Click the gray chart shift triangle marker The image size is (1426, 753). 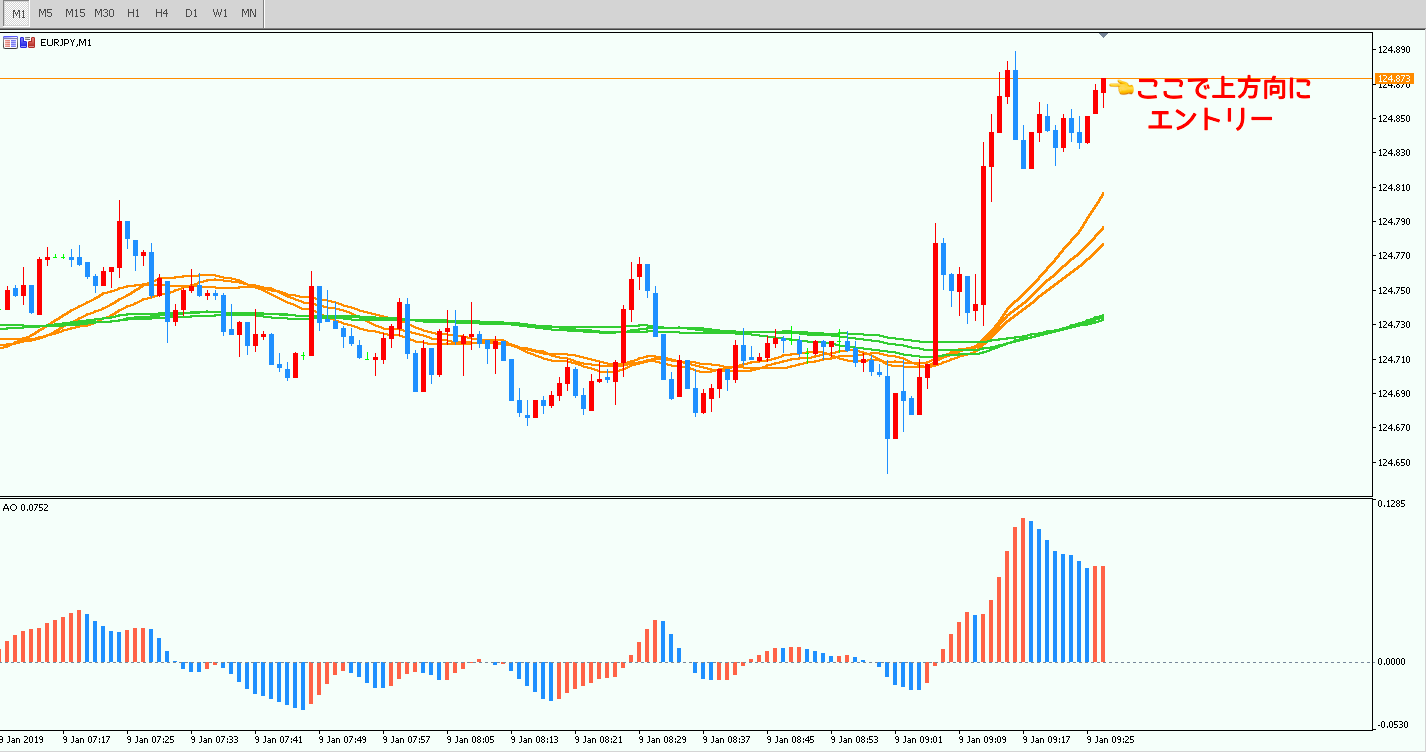(x=1103, y=35)
